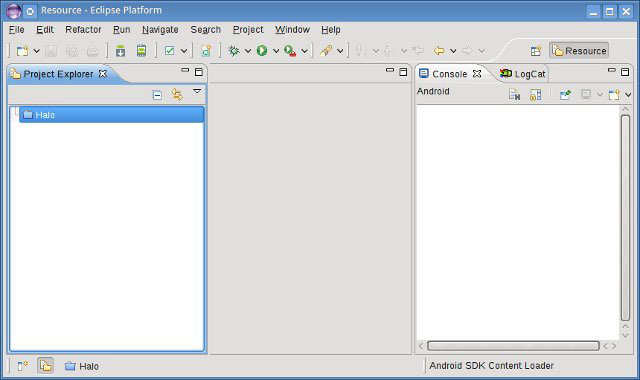Click the Search flashlight icon

(326, 51)
